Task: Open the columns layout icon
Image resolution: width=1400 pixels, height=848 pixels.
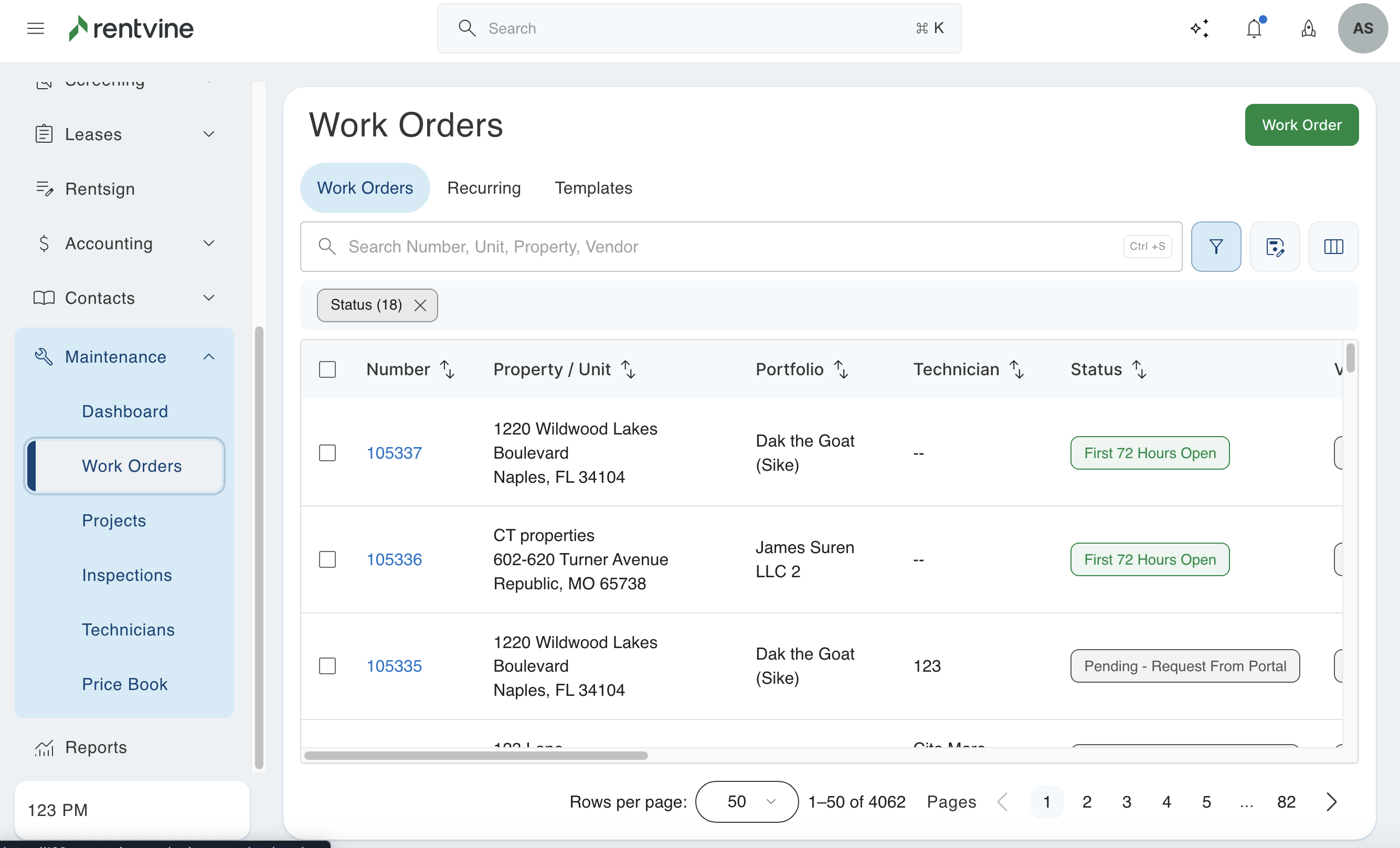Action: 1333,247
